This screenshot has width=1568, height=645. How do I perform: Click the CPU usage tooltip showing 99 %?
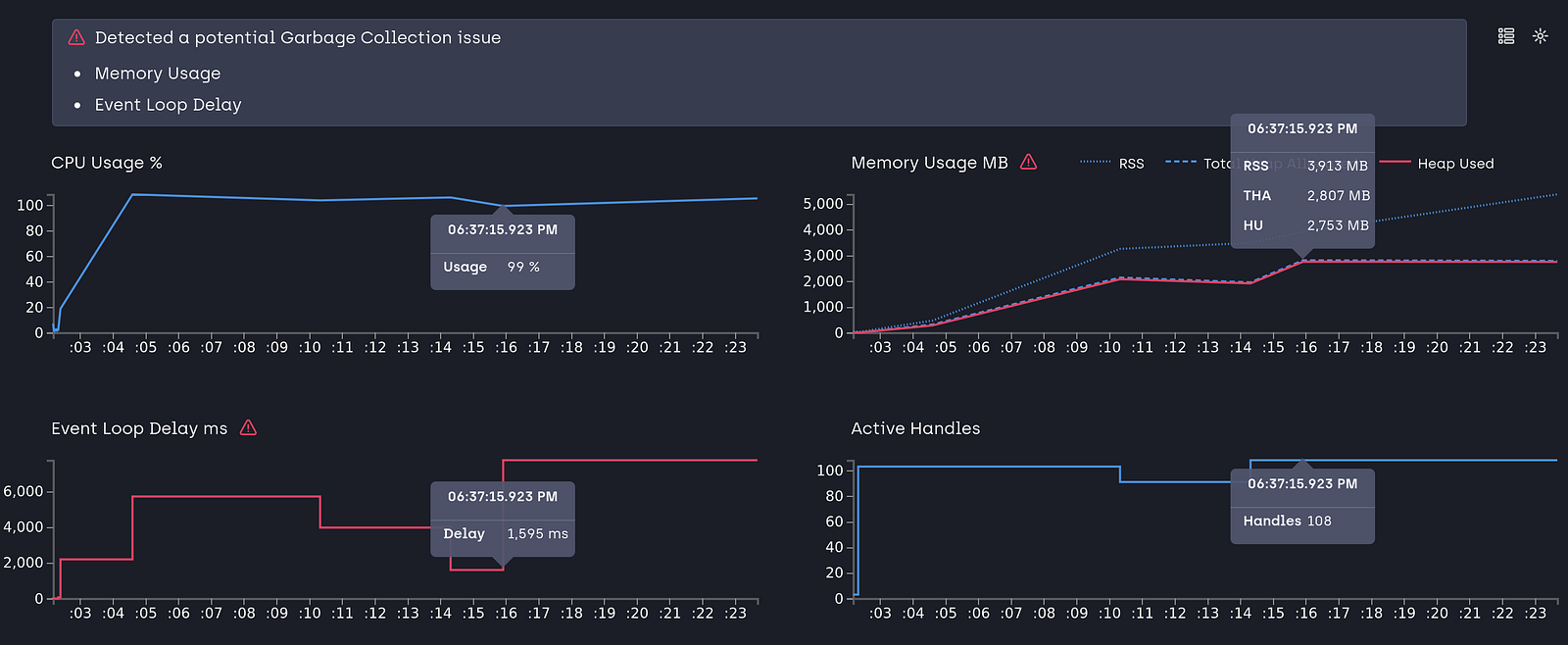(503, 252)
